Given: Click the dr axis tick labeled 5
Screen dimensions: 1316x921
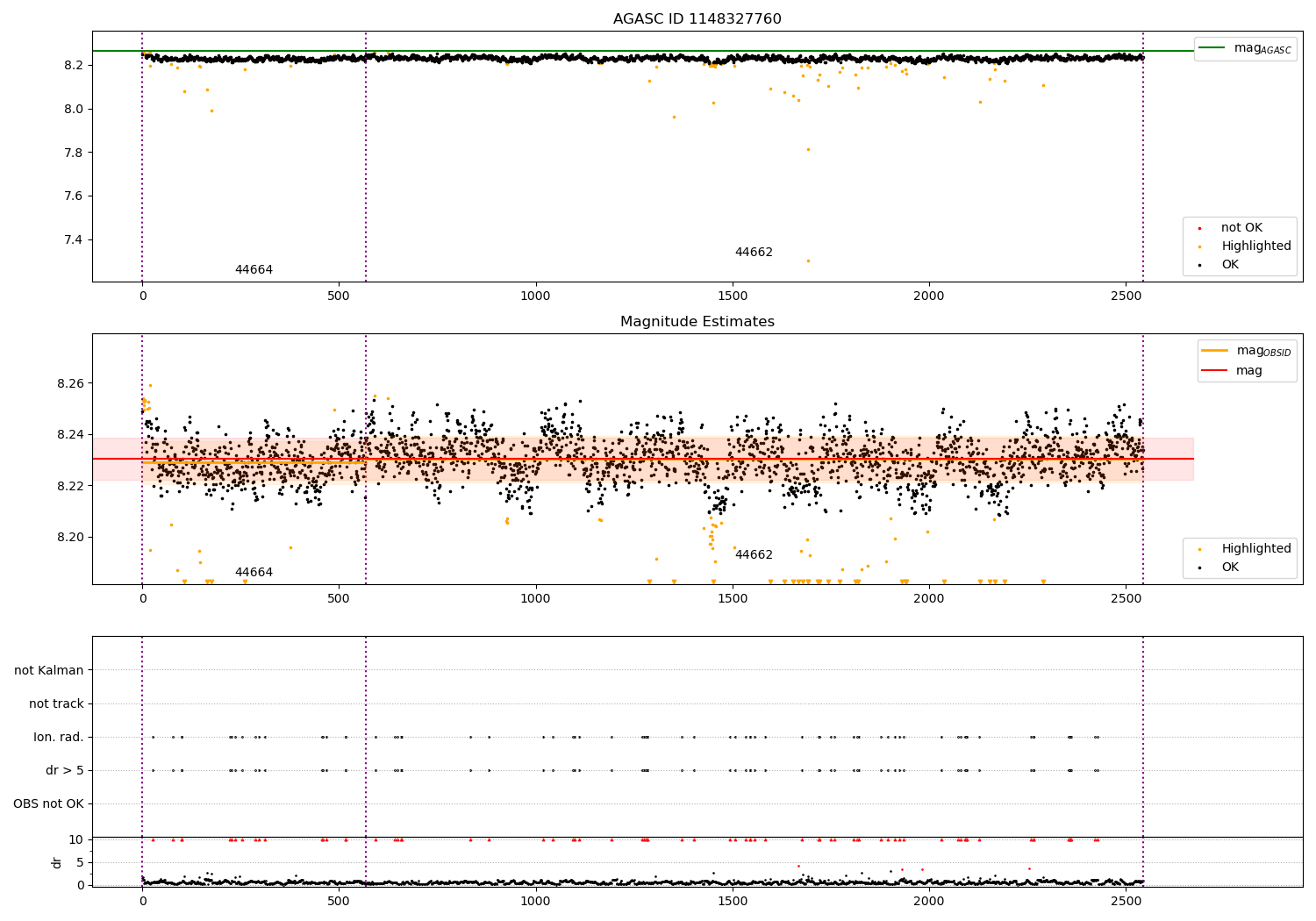Looking at the screenshot, I should click(80, 862).
